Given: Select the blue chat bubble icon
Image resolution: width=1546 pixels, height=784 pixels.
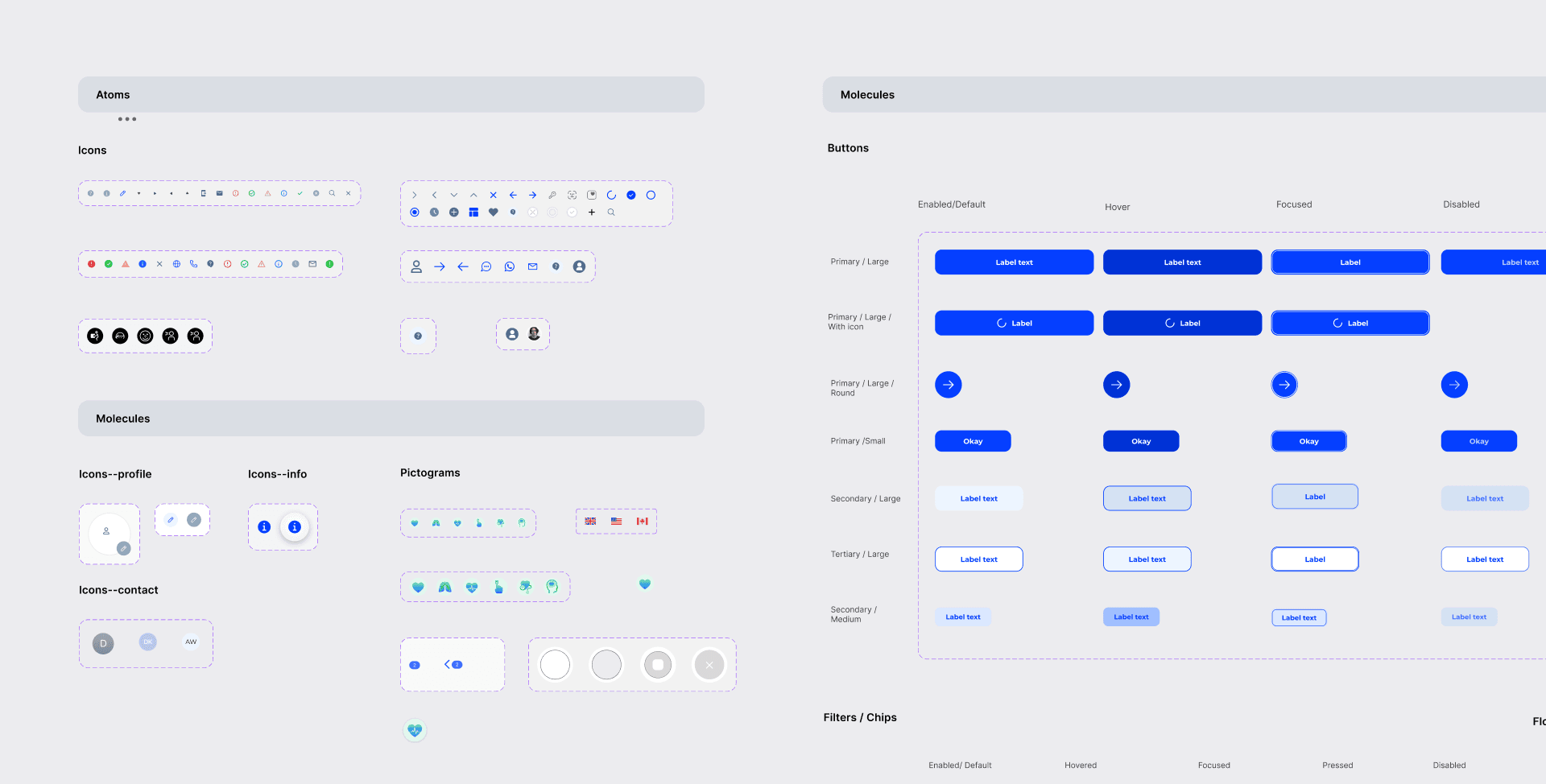Looking at the screenshot, I should 486,266.
